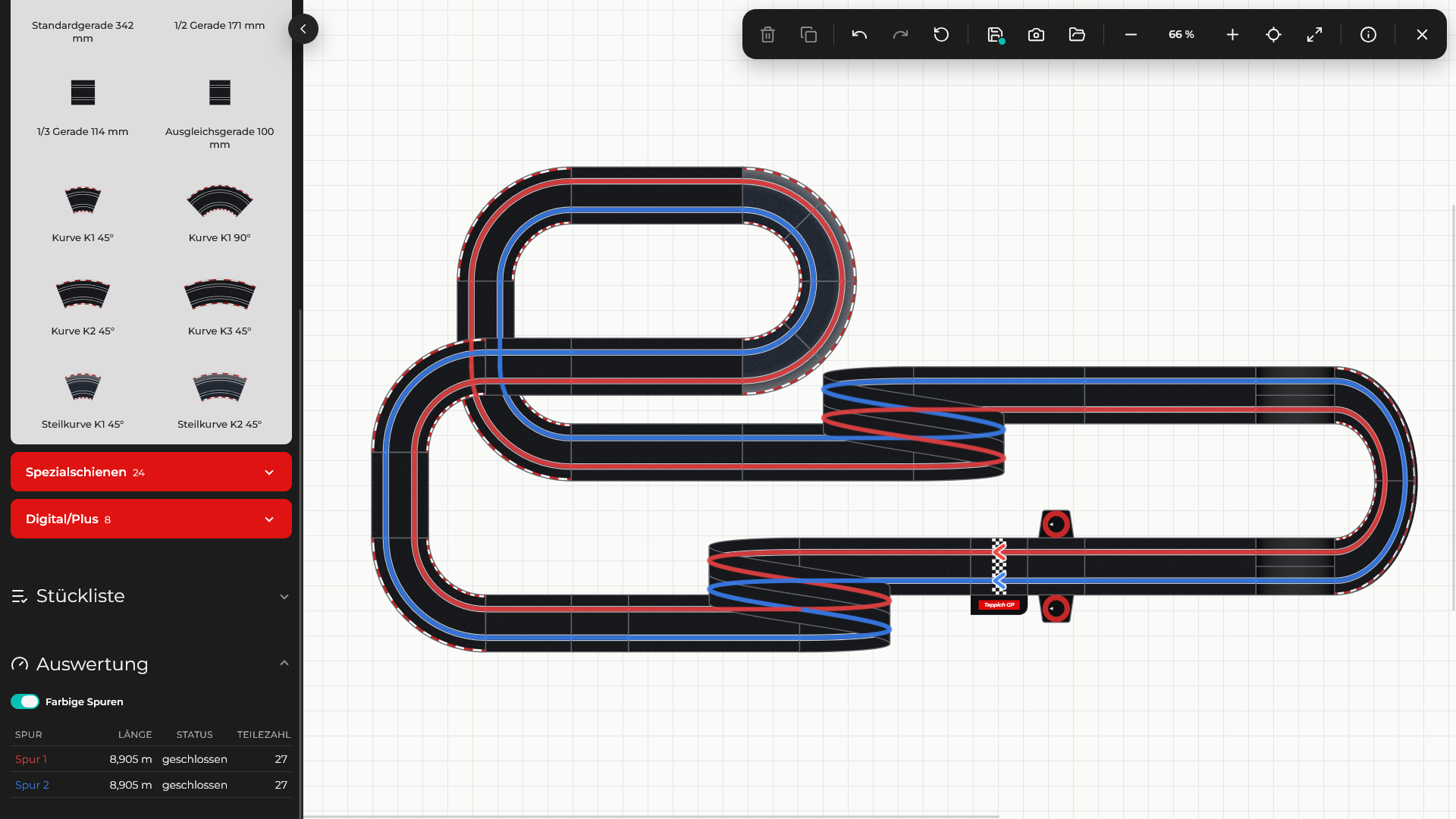Collapse the sidebar with the arrow button

tap(303, 29)
